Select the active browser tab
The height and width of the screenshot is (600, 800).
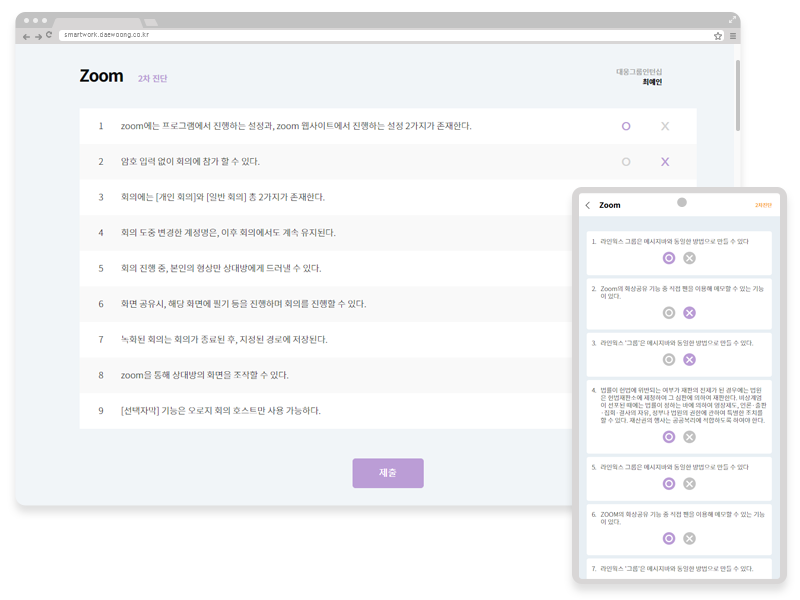click(x=97, y=22)
